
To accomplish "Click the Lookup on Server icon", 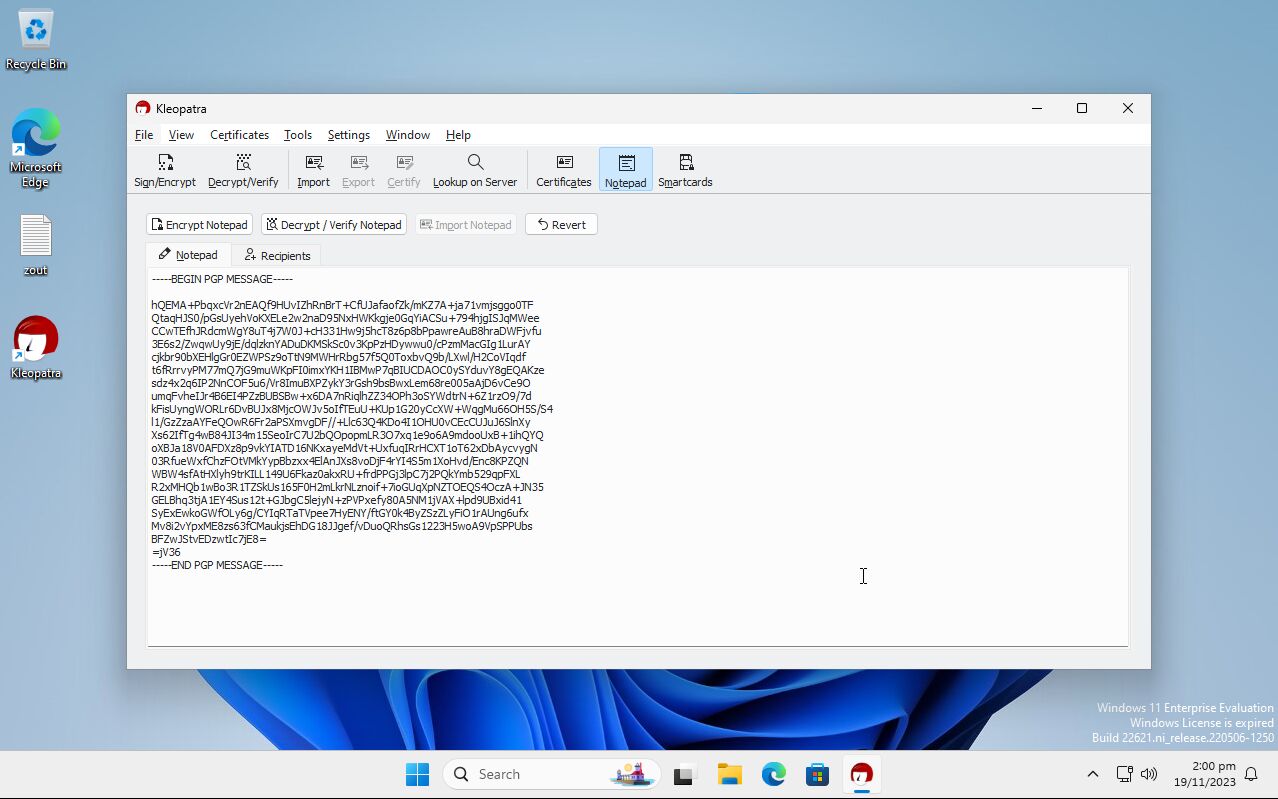I will [474, 169].
